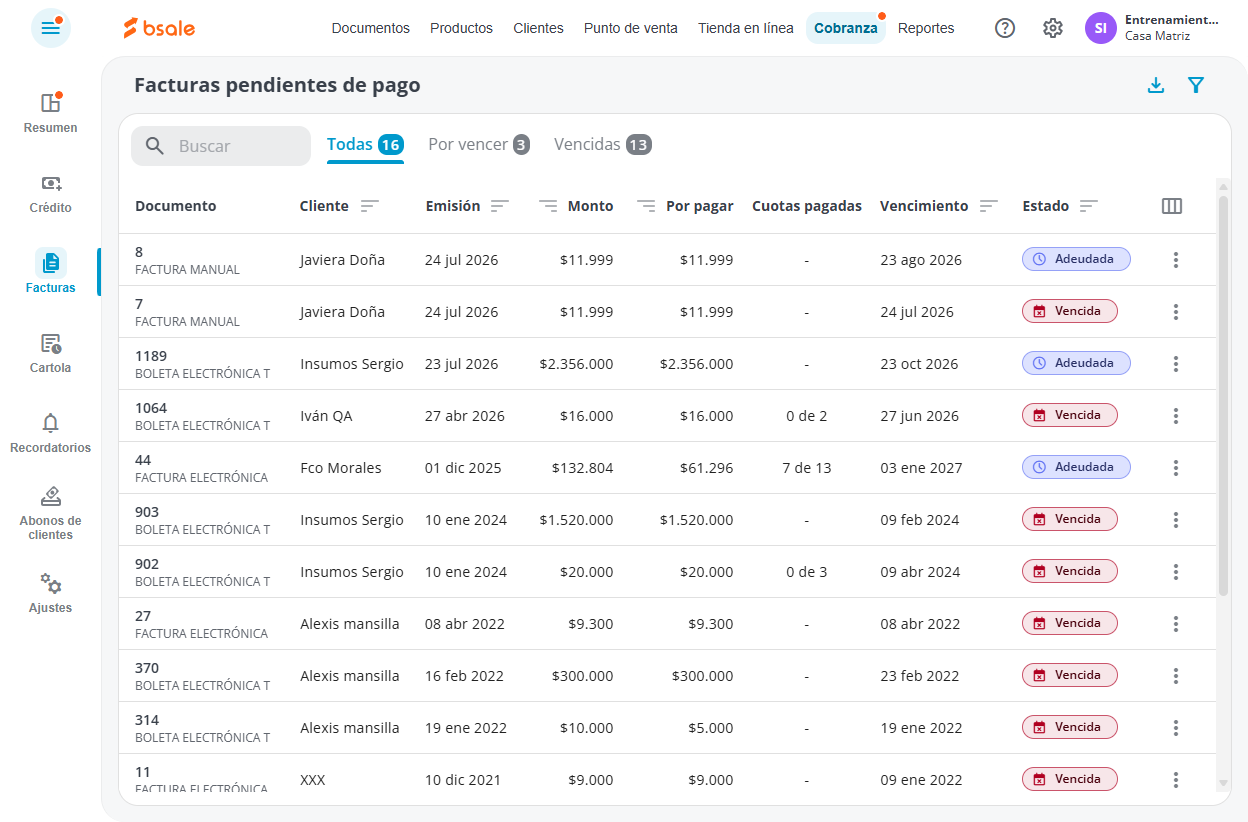Image resolution: width=1248 pixels, height=822 pixels.
Task: Sort by Por pagar column
Action: click(x=647, y=206)
